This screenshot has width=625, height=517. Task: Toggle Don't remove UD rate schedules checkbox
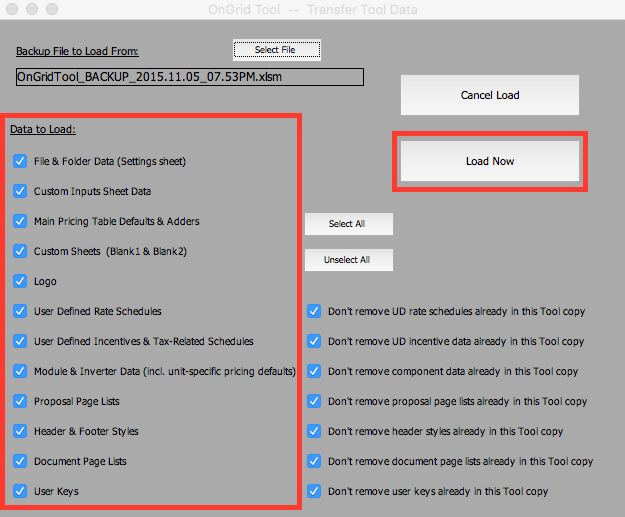point(315,311)
